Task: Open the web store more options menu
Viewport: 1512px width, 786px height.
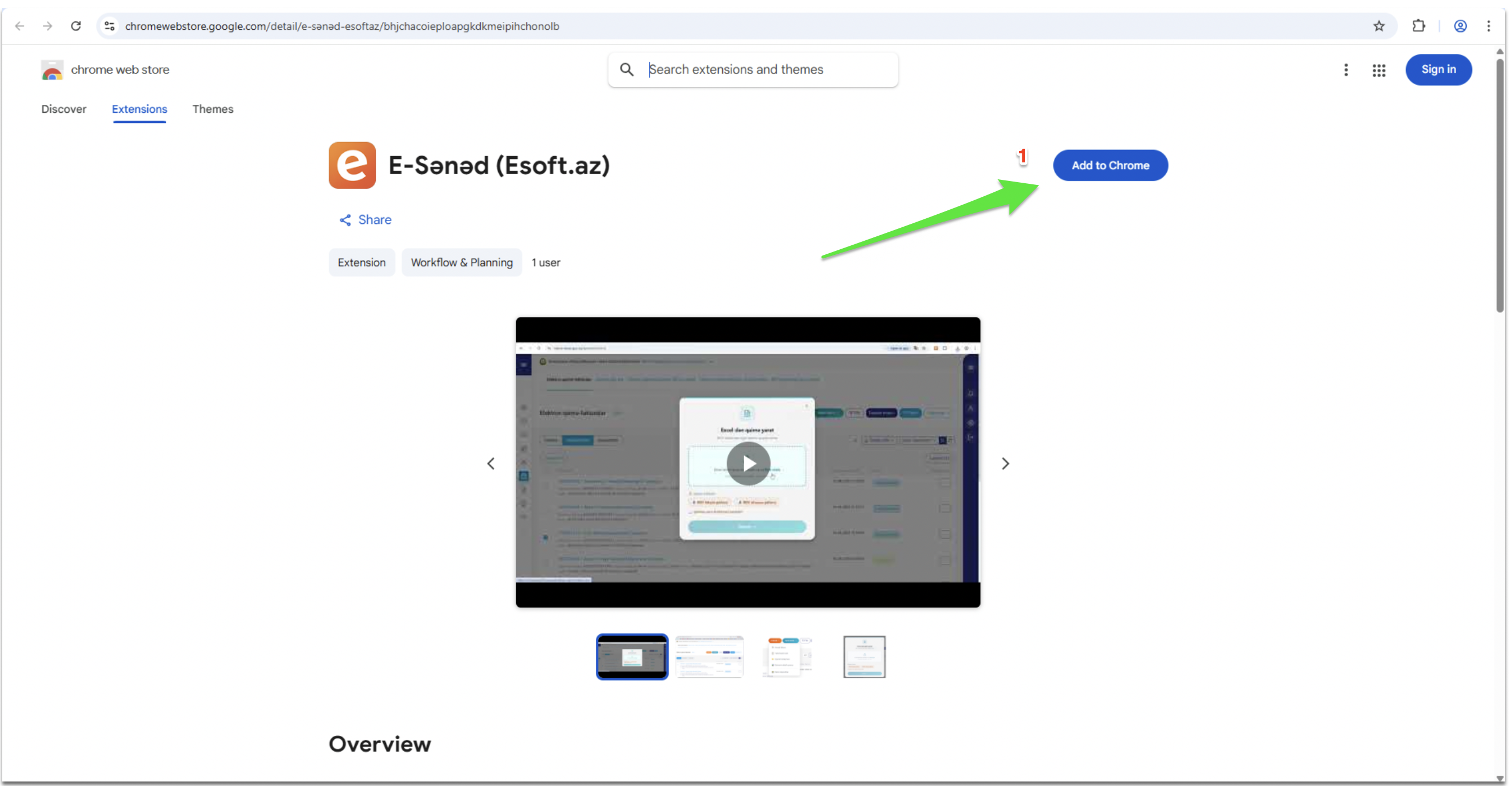Action: tap(1346, 70)
